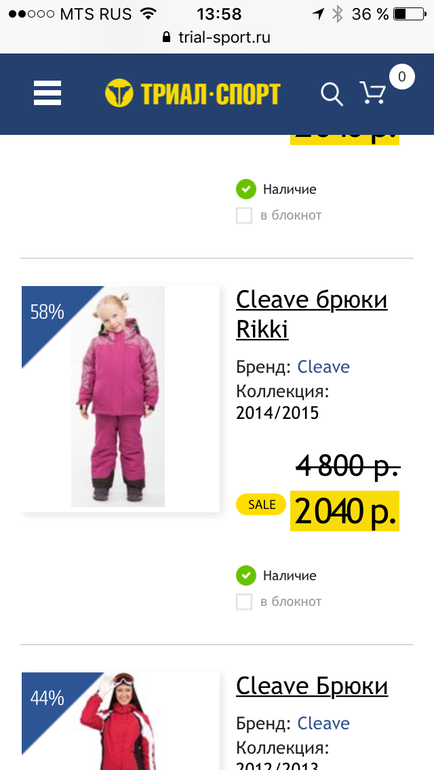This screenshot has width=434, height=770.
Task: Open the hamburger navigation menu
Action: point(48,93)
